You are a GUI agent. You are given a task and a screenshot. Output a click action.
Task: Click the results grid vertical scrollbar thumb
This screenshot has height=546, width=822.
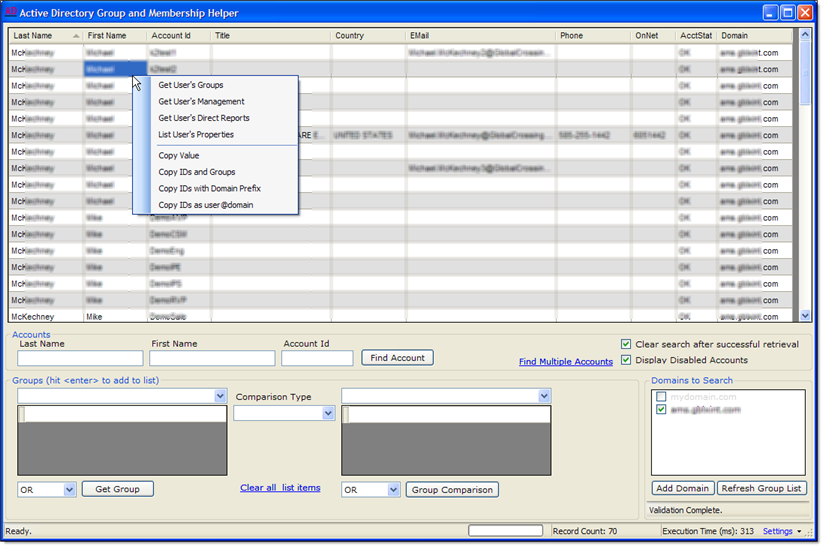[805, 72]
